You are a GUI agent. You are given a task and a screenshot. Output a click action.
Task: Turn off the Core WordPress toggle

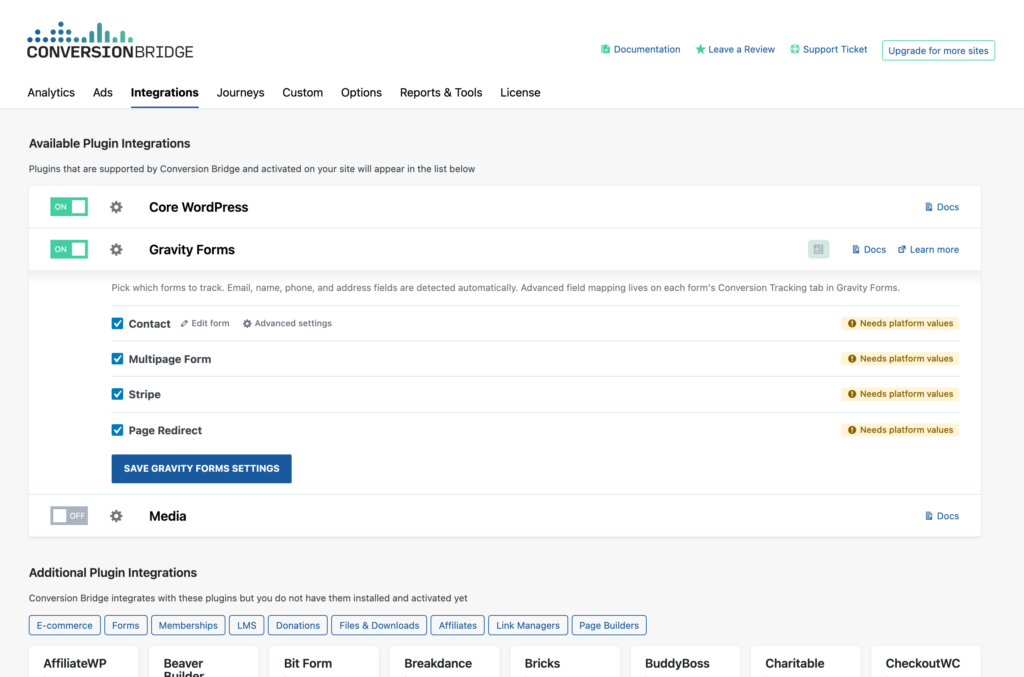69,207
